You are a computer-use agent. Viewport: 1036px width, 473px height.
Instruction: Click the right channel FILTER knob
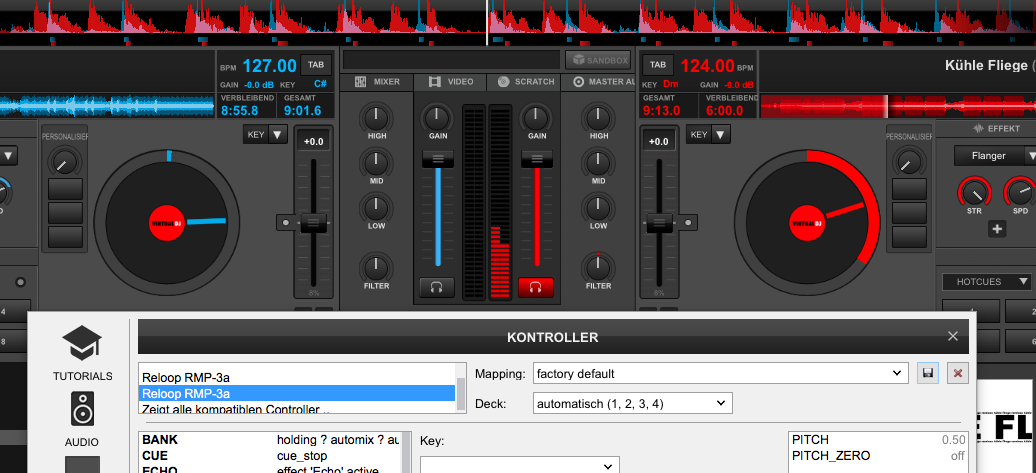tap(599, 268)
